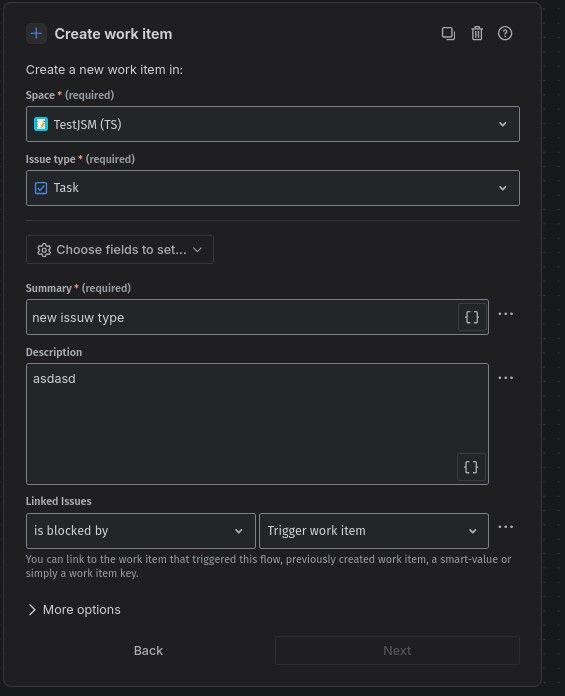Screen dimensions: 565x696
Task: Delete component via trash icon
Action: [x=477, y=34]
